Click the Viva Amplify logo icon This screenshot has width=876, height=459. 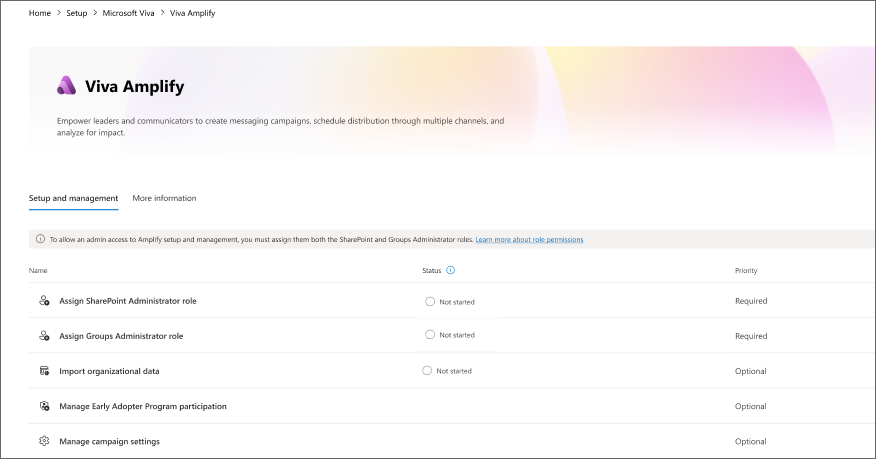point(66,85)
